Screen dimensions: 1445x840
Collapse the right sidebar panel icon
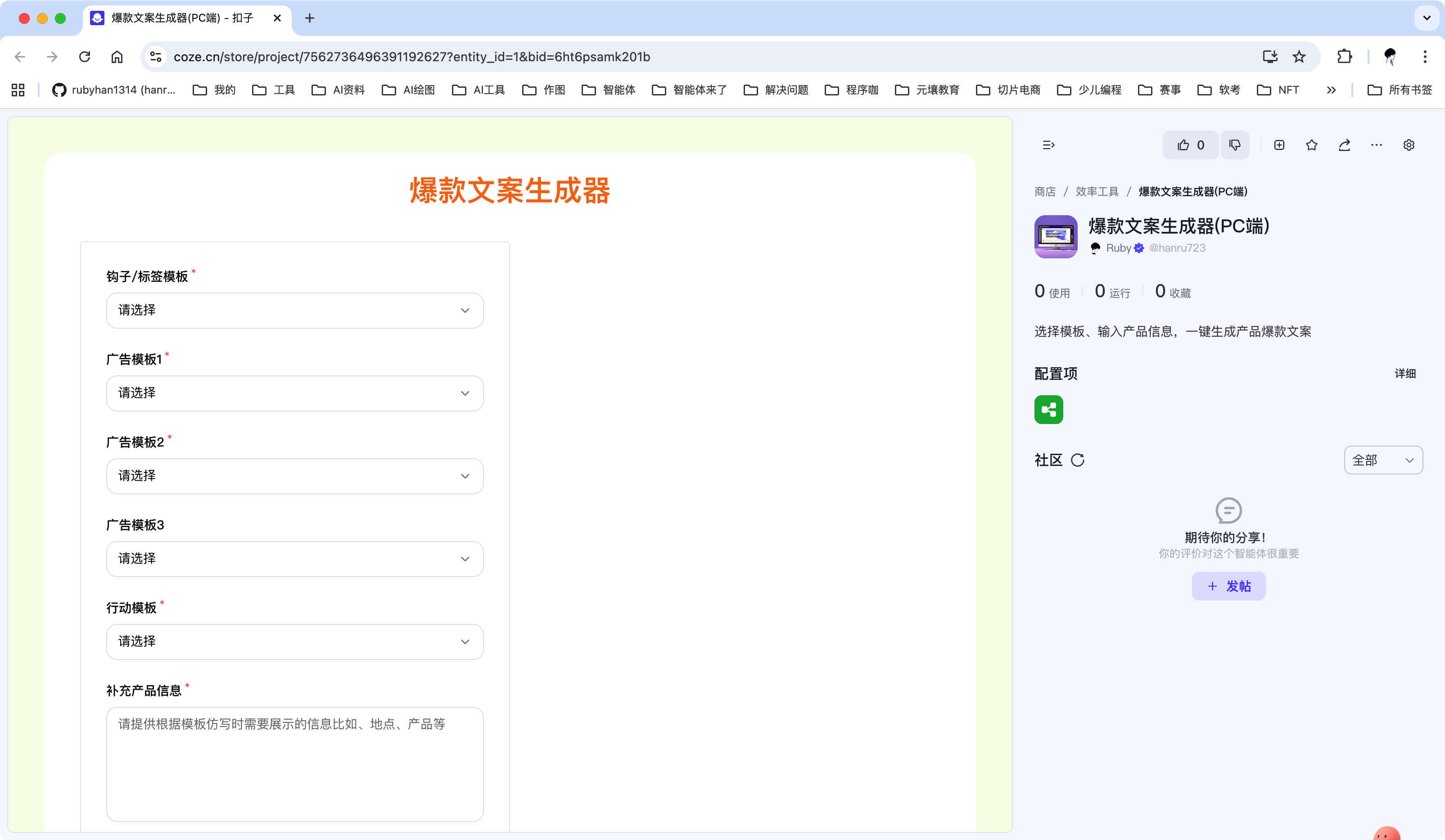(1048, 145)
